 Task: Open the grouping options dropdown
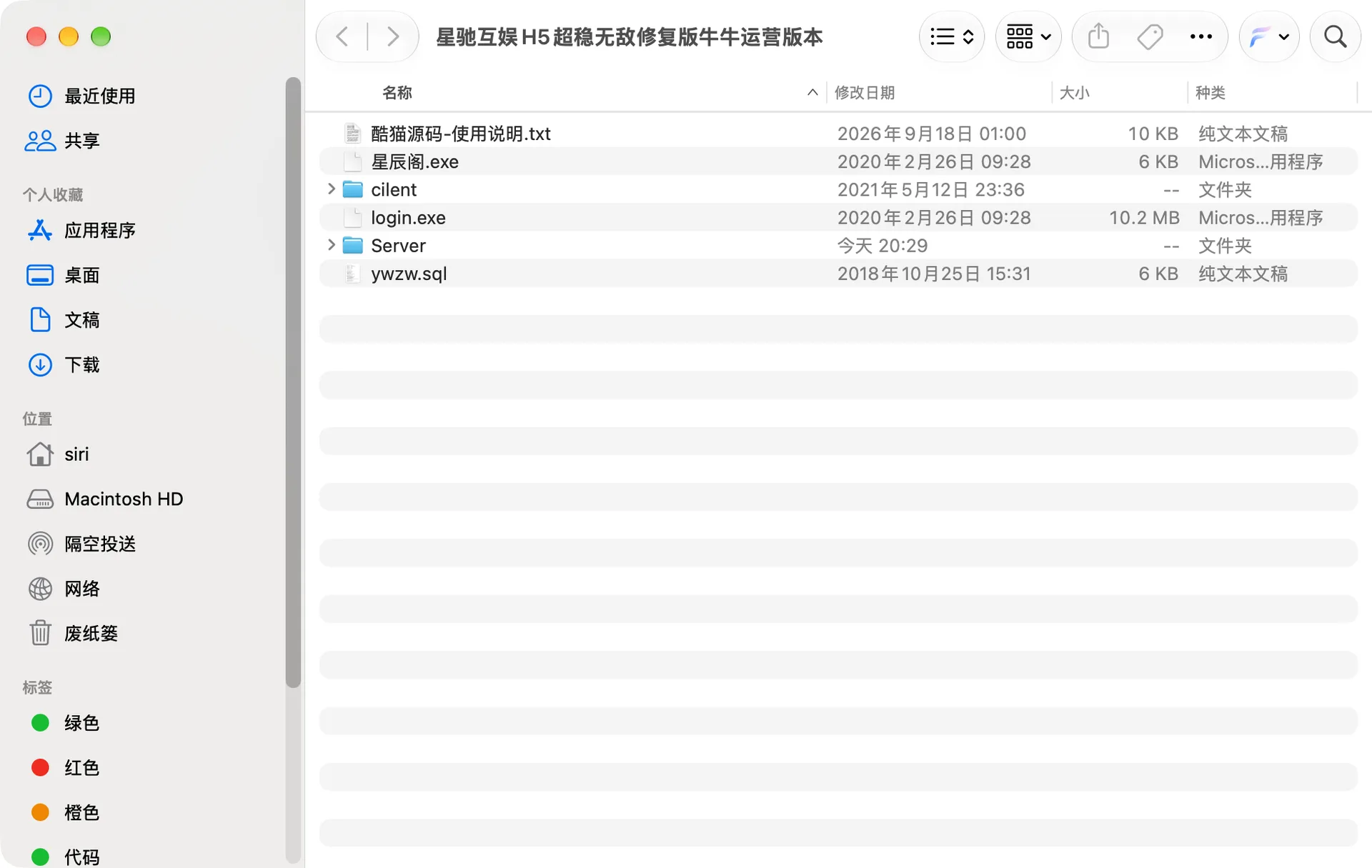1028,36
